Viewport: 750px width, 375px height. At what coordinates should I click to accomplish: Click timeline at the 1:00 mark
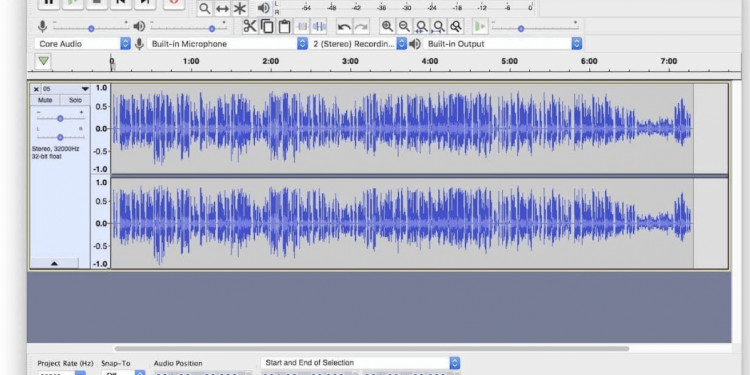(x=191, y=61)
